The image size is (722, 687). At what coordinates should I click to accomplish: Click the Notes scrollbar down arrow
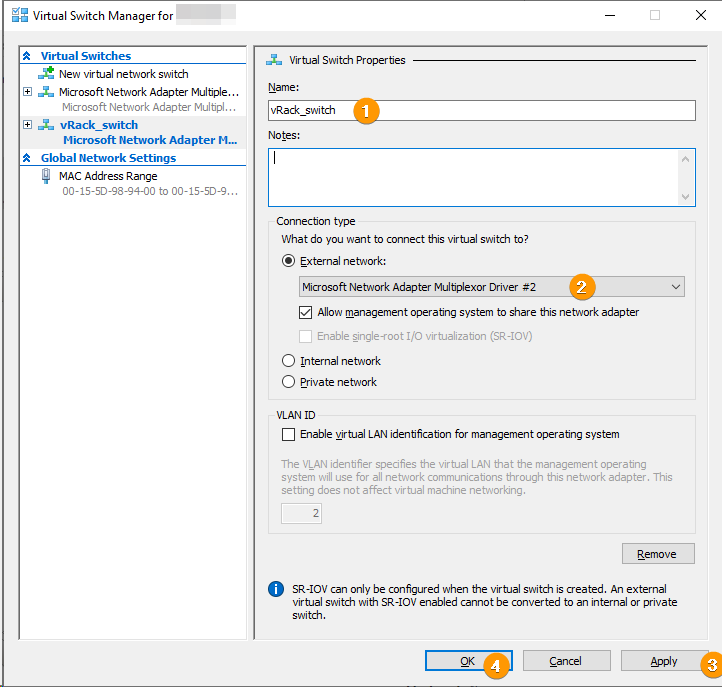[685, 197]
